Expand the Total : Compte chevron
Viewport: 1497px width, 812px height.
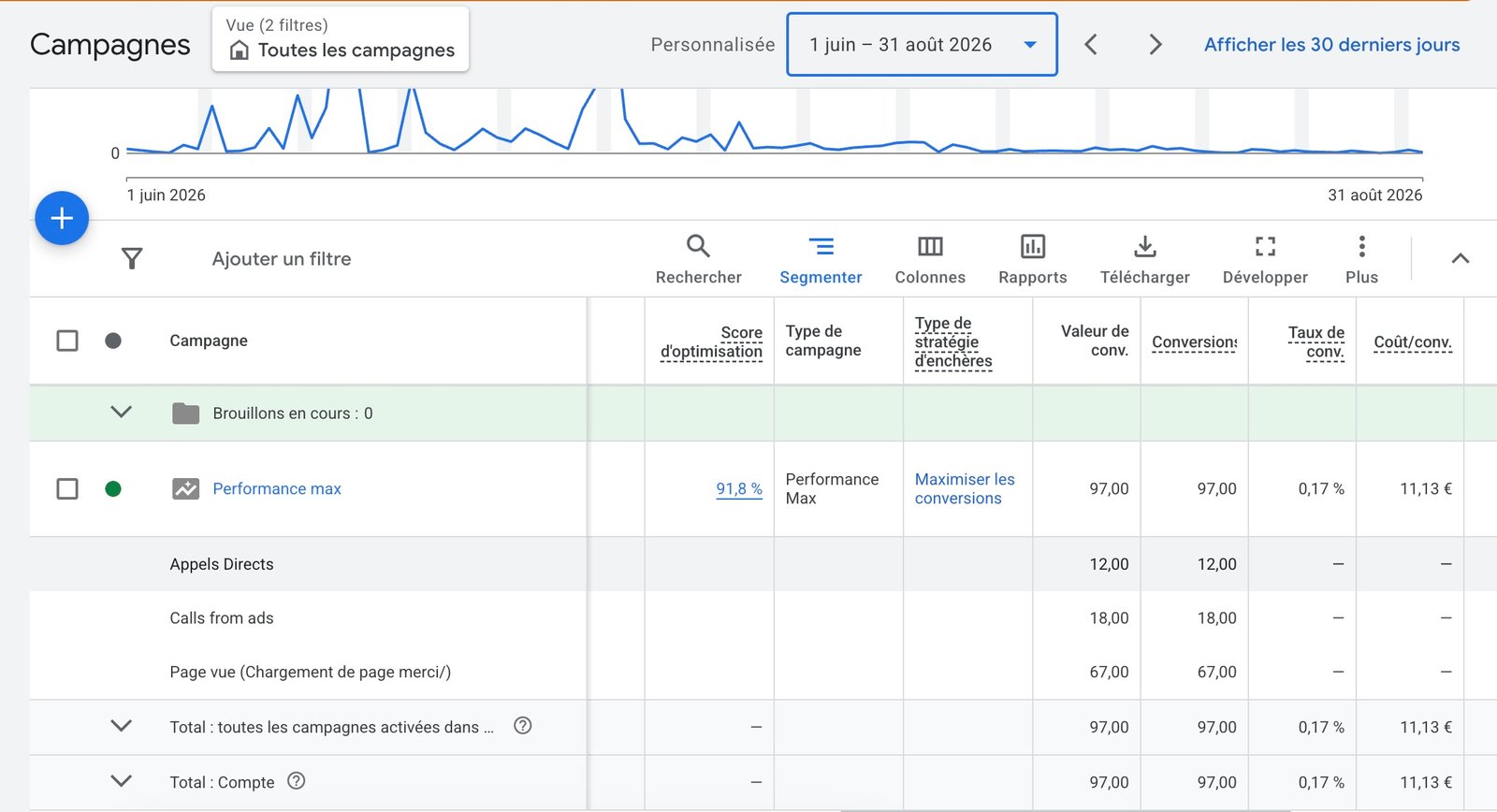pyautogui.click(x=121, y=780)
